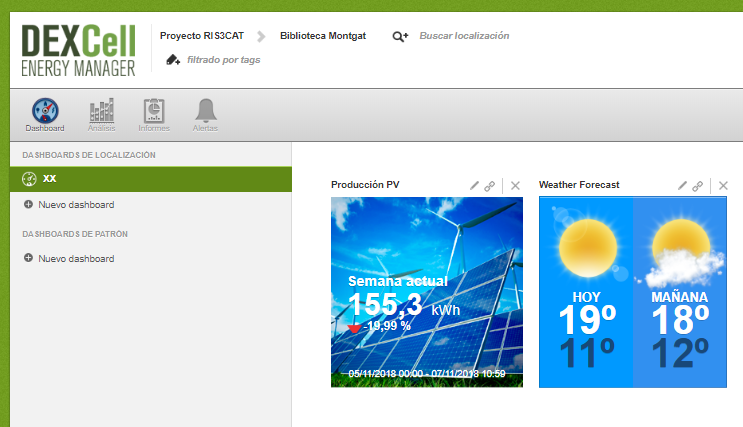Add Nuevo dashboard under Dashboards de Patrón
This screenshot has width=743, height=427.
(x=76, y=259)
